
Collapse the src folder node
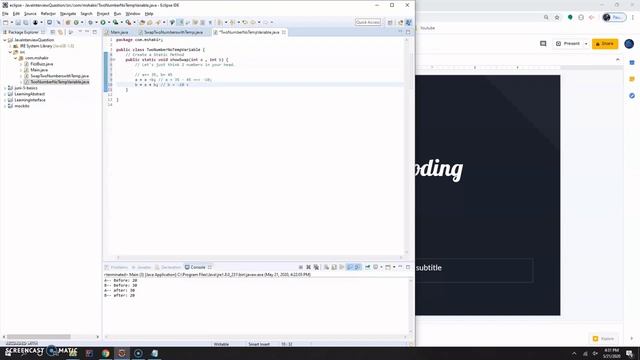[x=11, y=52]
